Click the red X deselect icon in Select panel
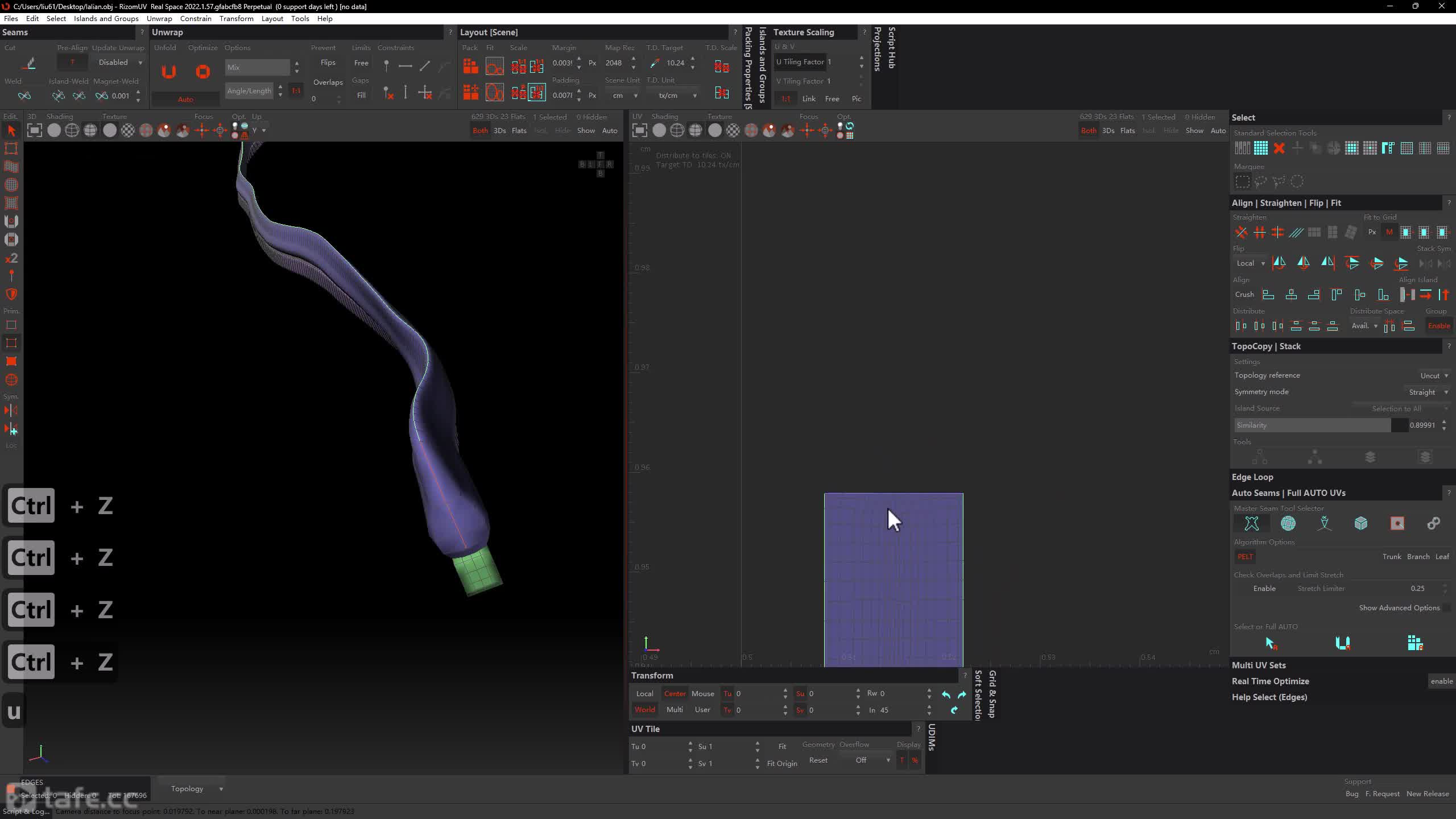This screenshot has width=1456, height=819. tap(1279, 148)
